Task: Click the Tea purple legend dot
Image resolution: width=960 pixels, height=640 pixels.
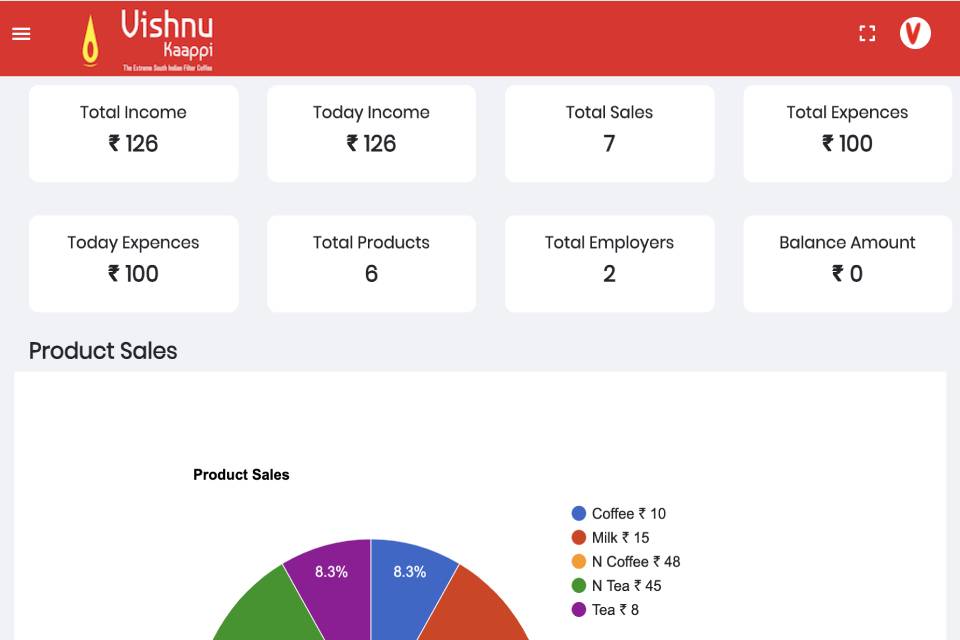Action: pos(578,610)
